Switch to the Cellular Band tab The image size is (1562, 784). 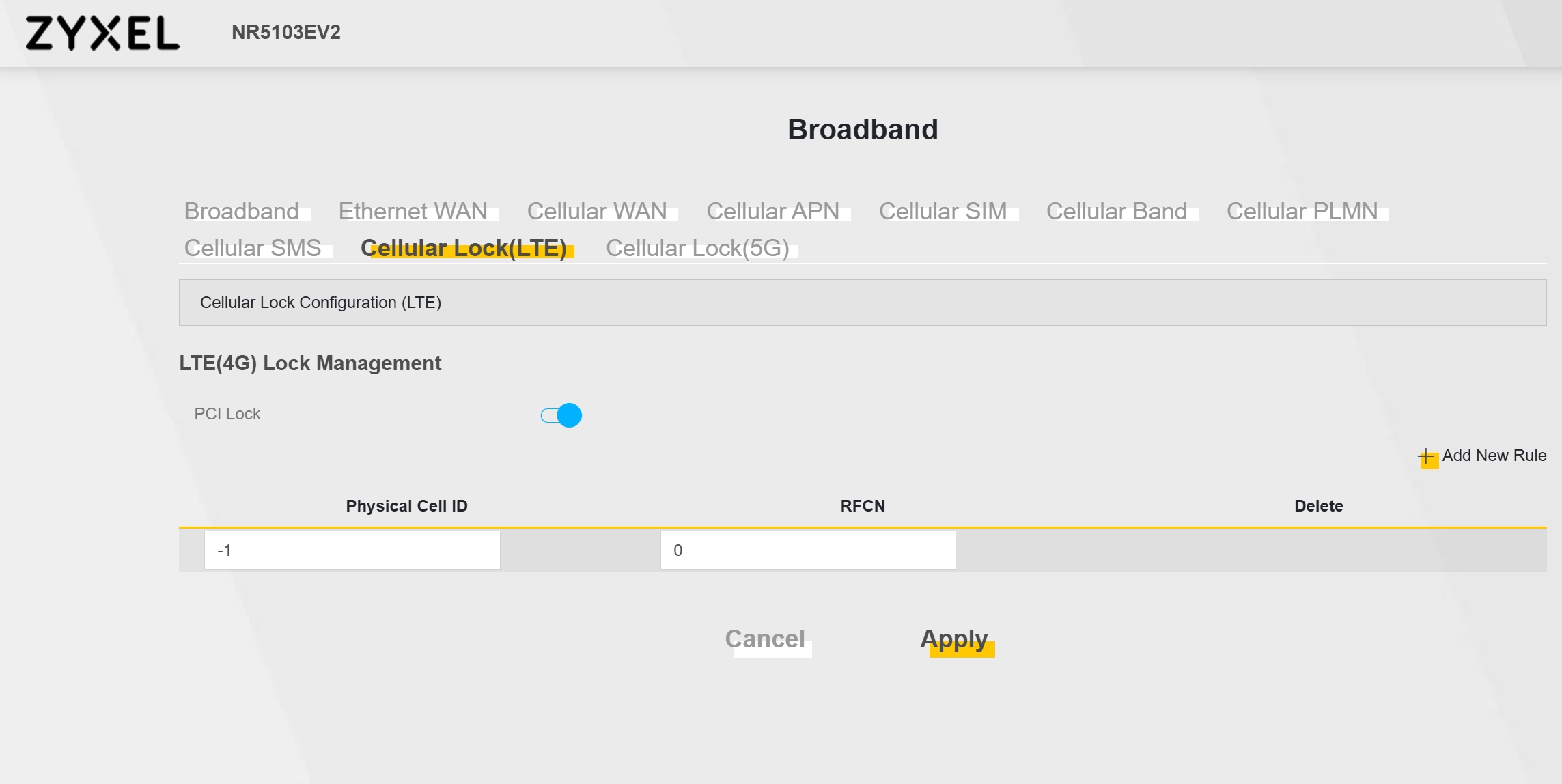[x=1117, y=211]
